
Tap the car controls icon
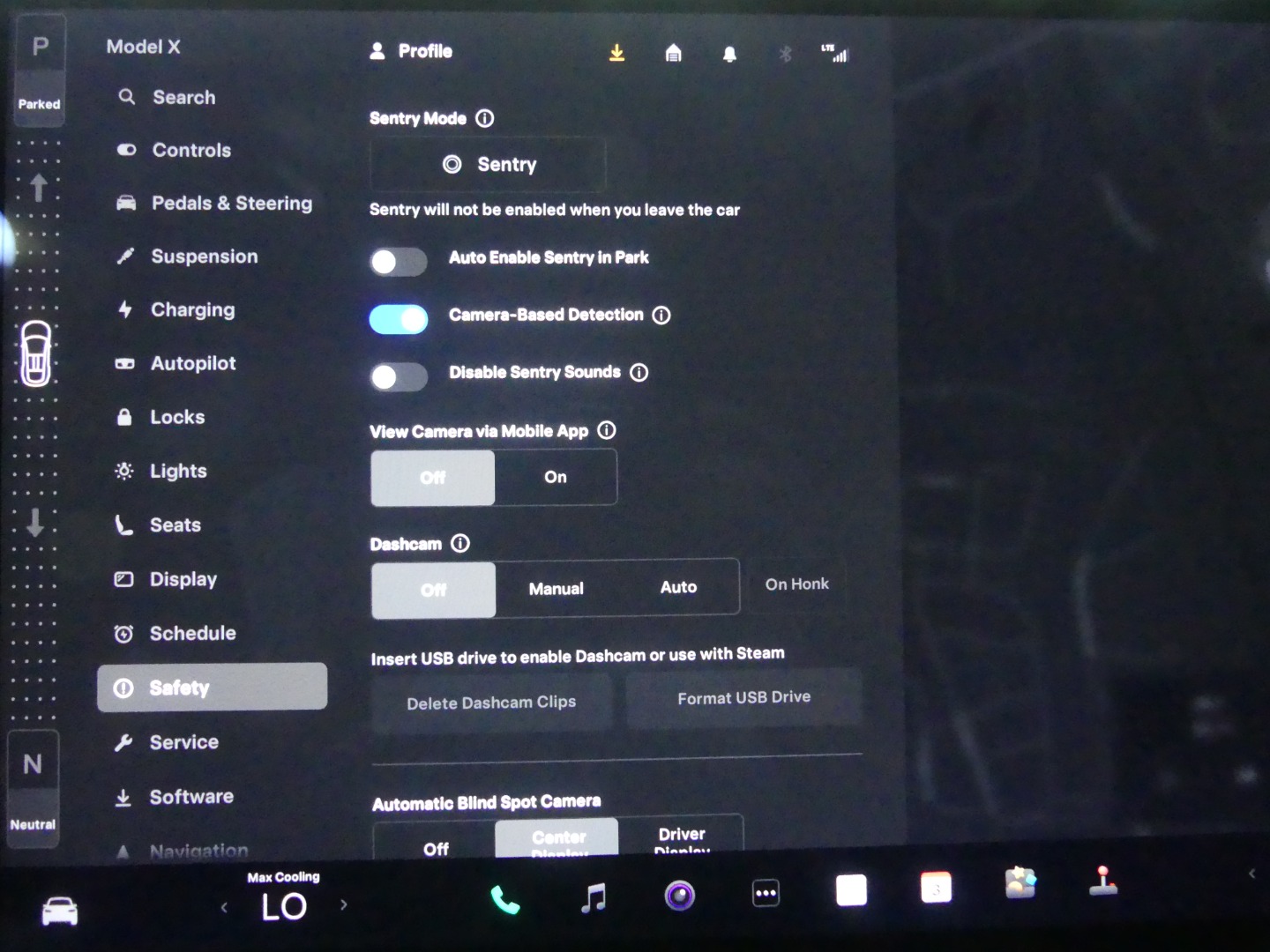pyautogui.click(x=59, y=911)
